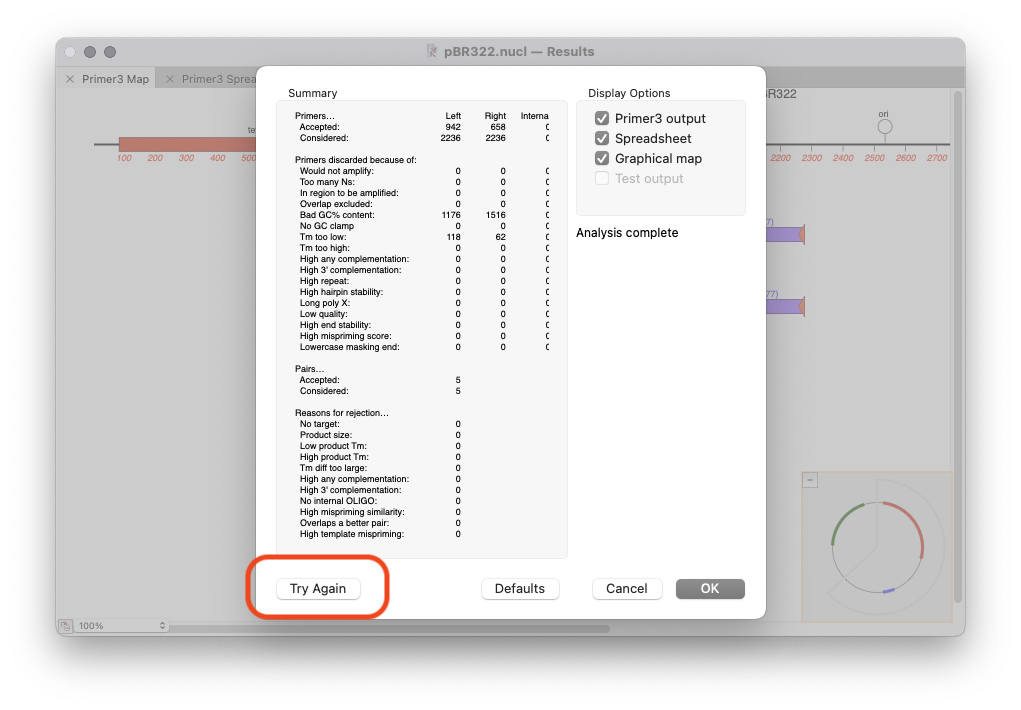Click the ori circle marker on map
Image resolution: width=1021 pixels, height=710 pixels.
click(884, 127)
